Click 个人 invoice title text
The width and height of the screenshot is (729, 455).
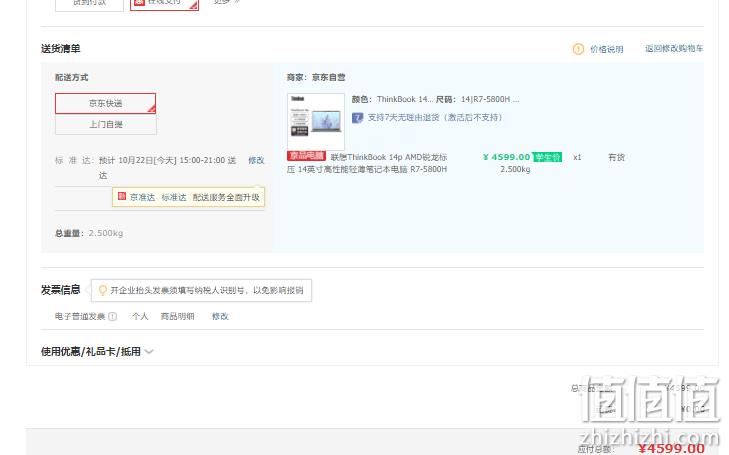(139, 317)
